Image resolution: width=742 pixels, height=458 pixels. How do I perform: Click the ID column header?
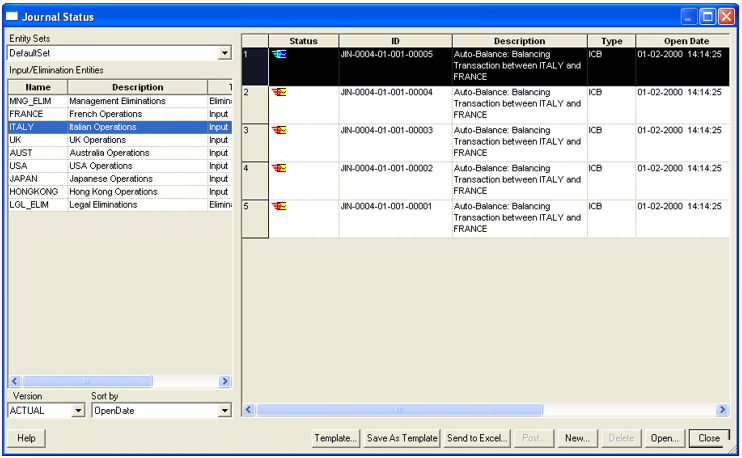395,41
